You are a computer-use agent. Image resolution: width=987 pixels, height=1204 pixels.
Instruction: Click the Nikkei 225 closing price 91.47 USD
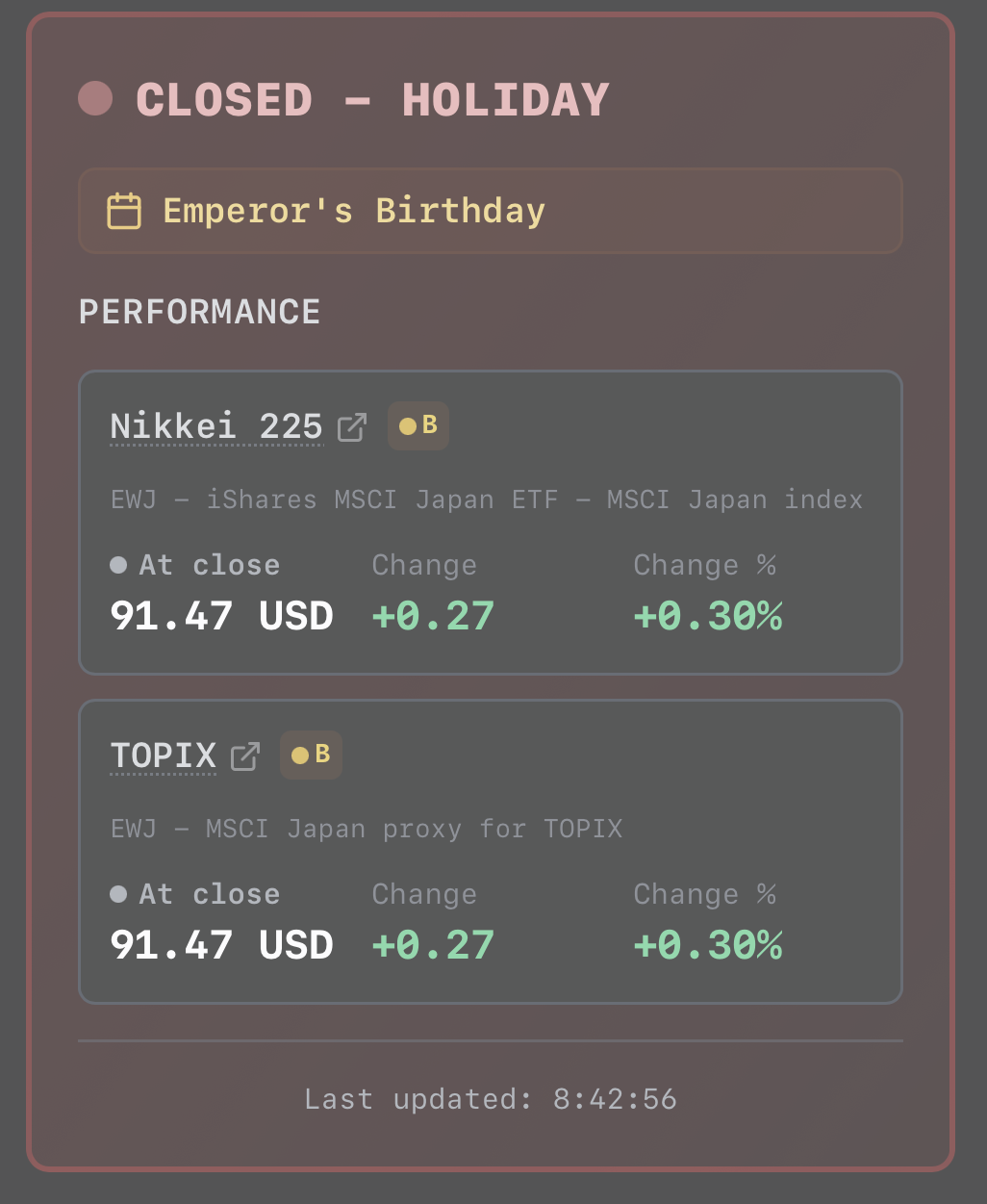click(x=221, y=616)
